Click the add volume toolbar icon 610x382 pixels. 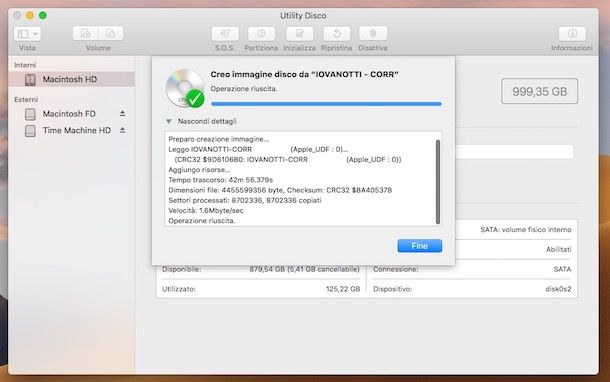click(85, 33)
